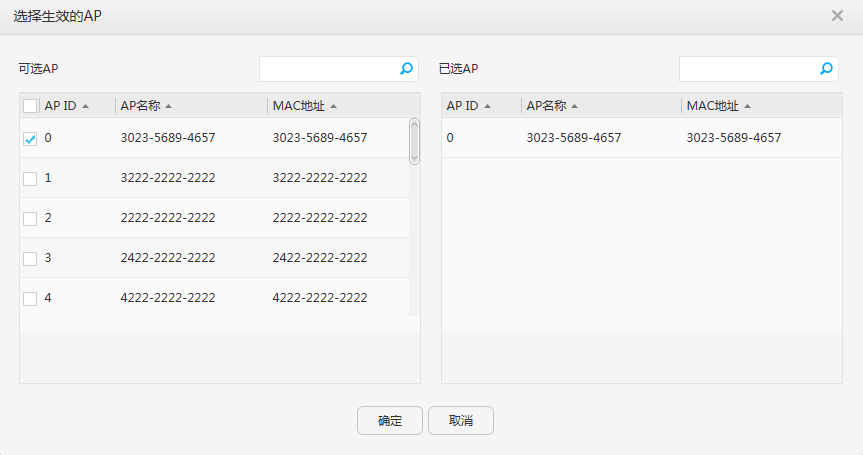
Task: Sort available list by MAC地址 column
Action: click(x=304, y=106)
